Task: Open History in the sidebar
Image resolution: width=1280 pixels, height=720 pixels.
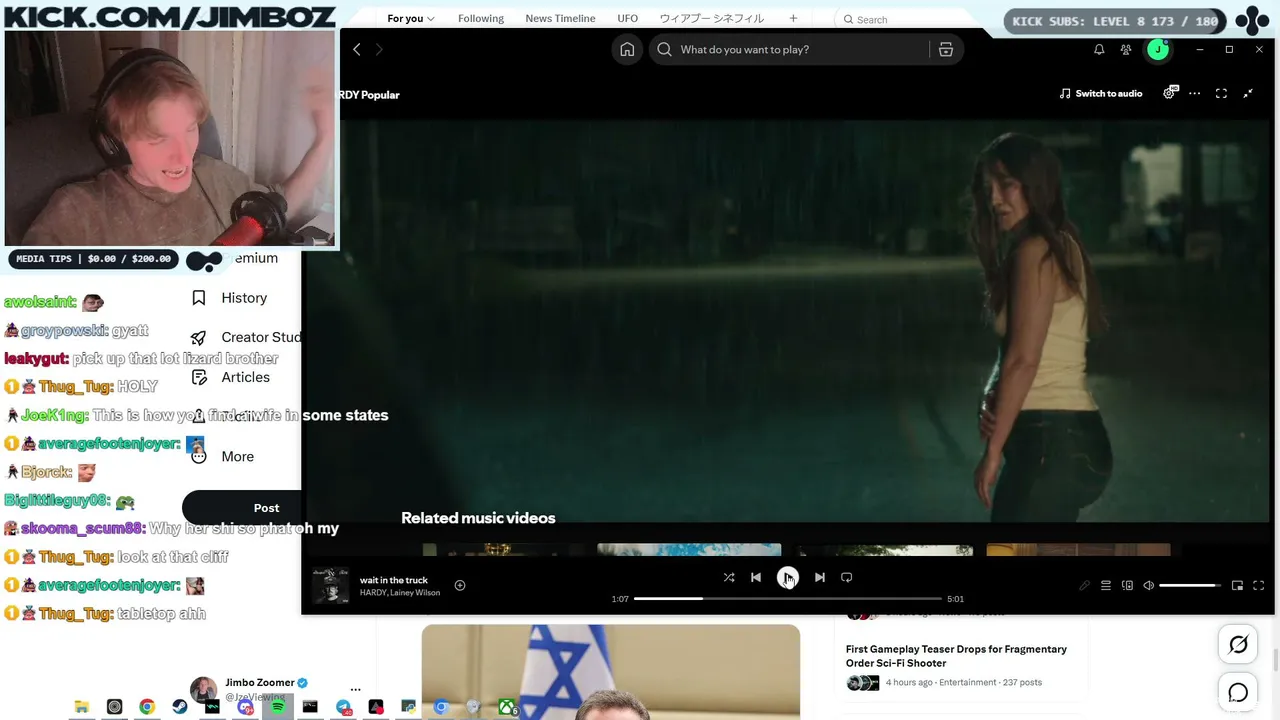Action: coord(229,298)
